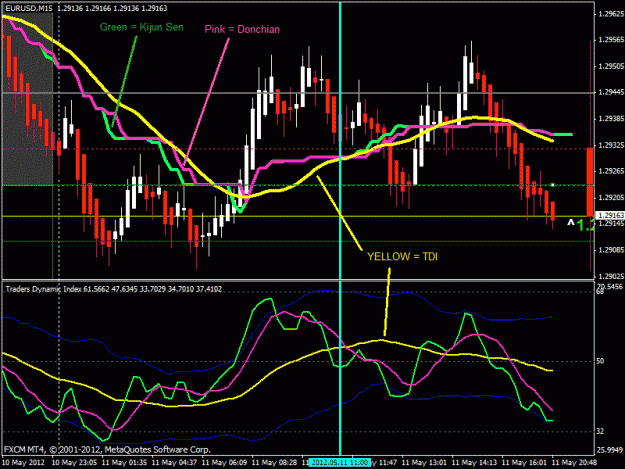Viewport: 625px width, 469px height.
Task: Click the '11 May 16:01' time axis label
Action: [524, 463]
